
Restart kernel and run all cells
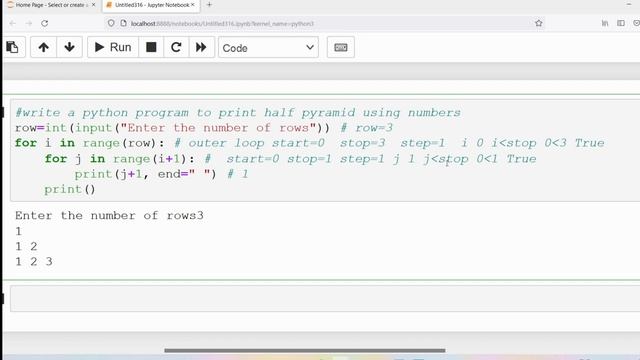pos(201,47)
